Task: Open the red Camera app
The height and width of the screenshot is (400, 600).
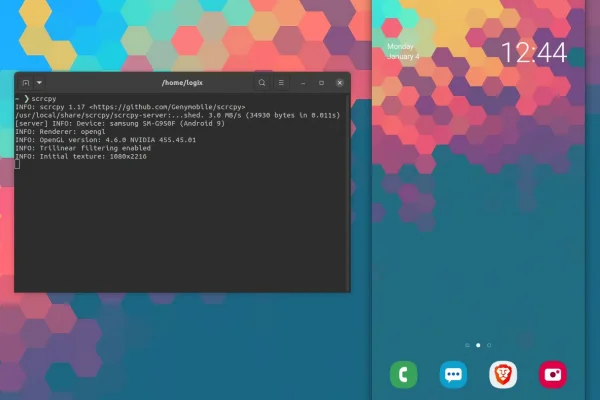Action: click(x=553, y=374)
